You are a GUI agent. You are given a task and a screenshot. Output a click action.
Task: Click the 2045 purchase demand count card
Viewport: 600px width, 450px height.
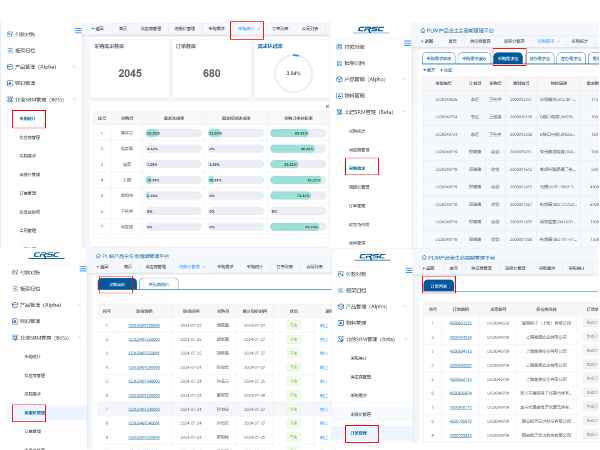(x=130, y=68)
